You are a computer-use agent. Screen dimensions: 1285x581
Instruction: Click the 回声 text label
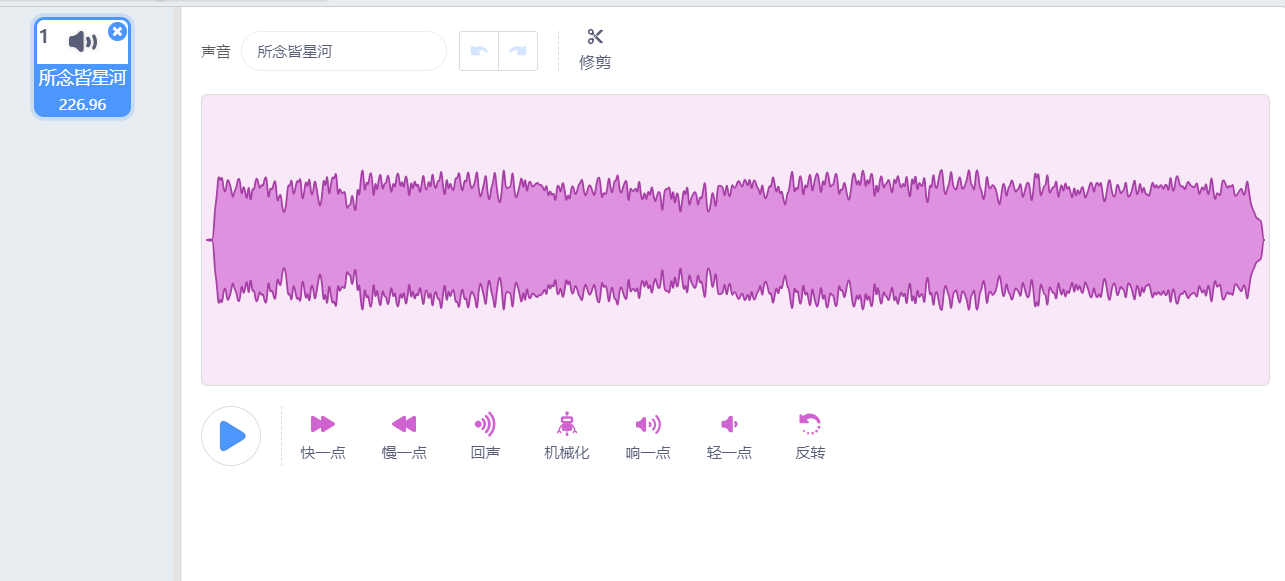point(485,453)
